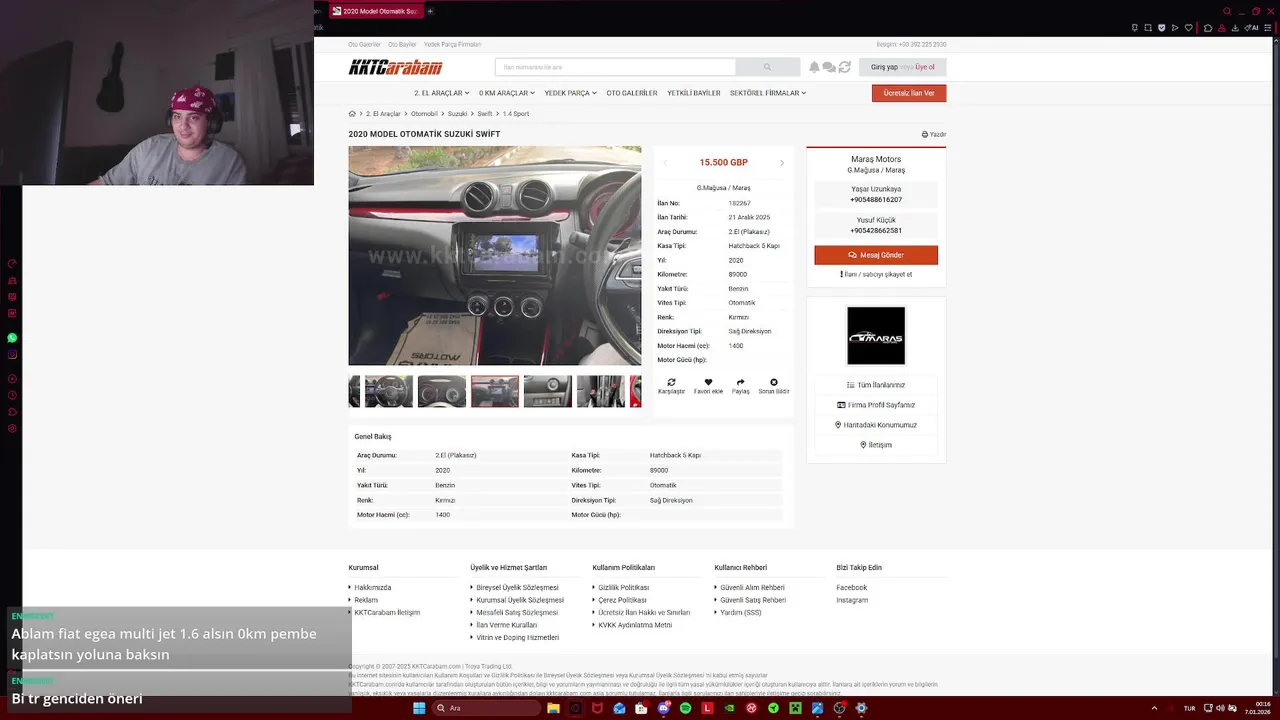
Task: Open Firma Profil Sayfamız link
Action: click(876, 405)
